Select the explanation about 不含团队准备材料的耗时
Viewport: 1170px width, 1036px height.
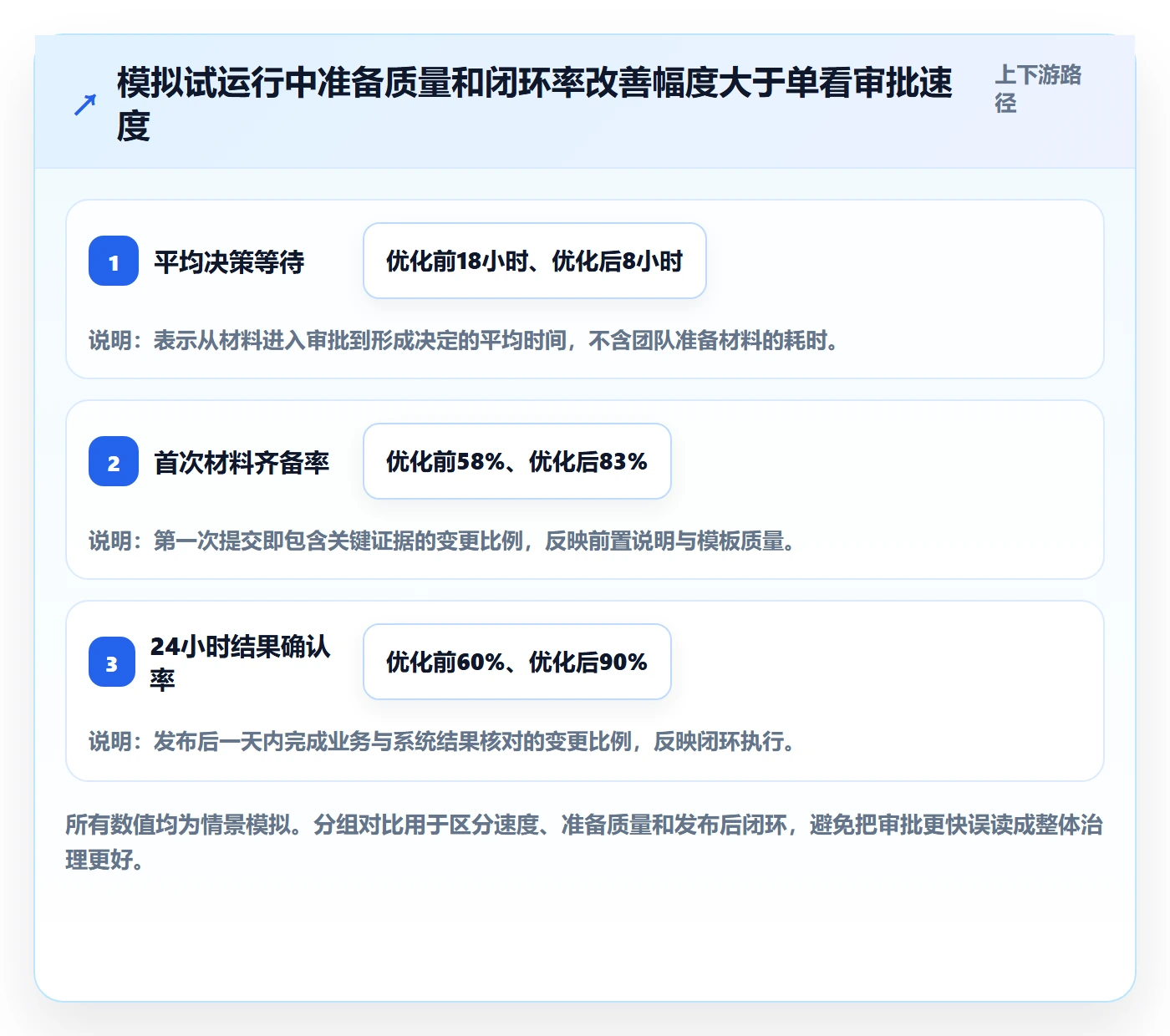pyautogui.click(x=465, y=341)
